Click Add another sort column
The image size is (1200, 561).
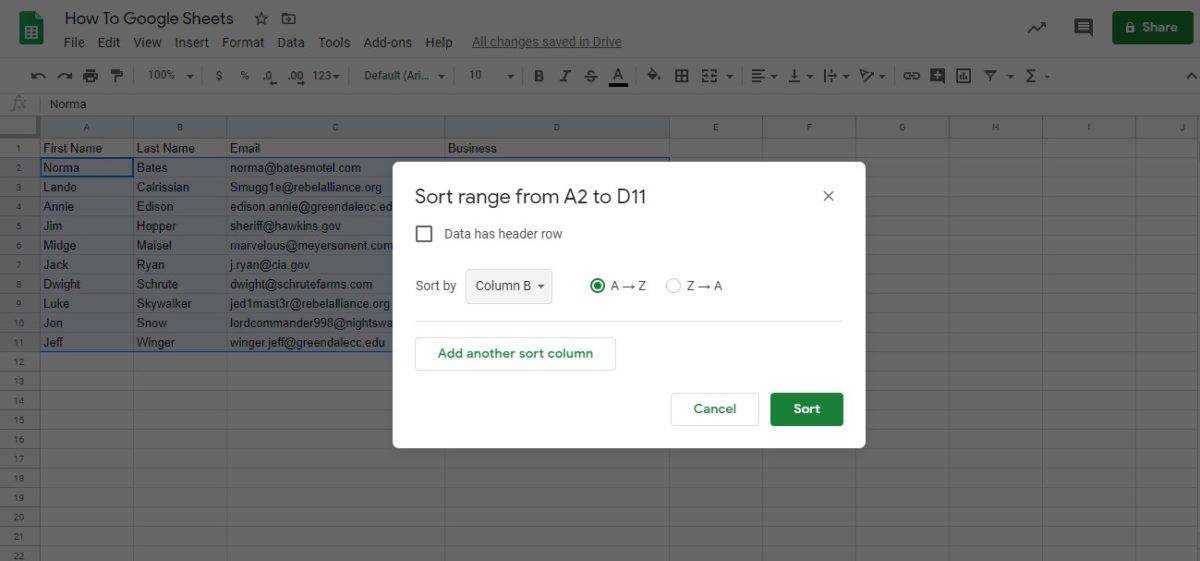[515, 354]
